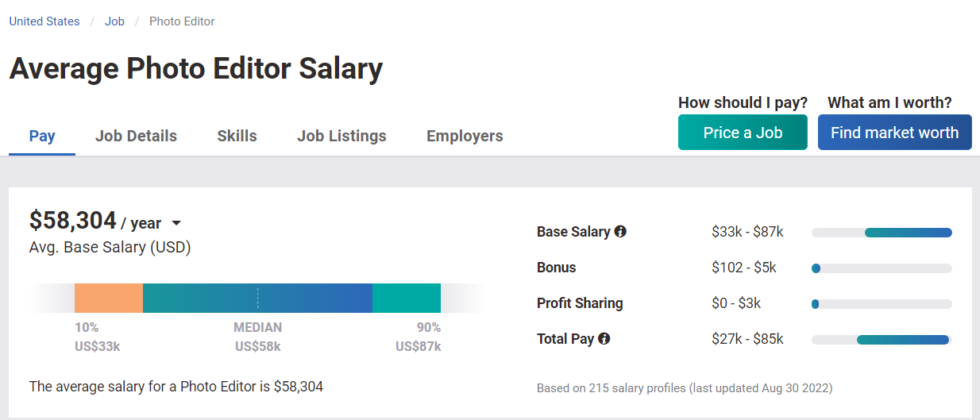Click the Base Salary info icon
This screenshot has height=420, width=980.
coord(620,232)
